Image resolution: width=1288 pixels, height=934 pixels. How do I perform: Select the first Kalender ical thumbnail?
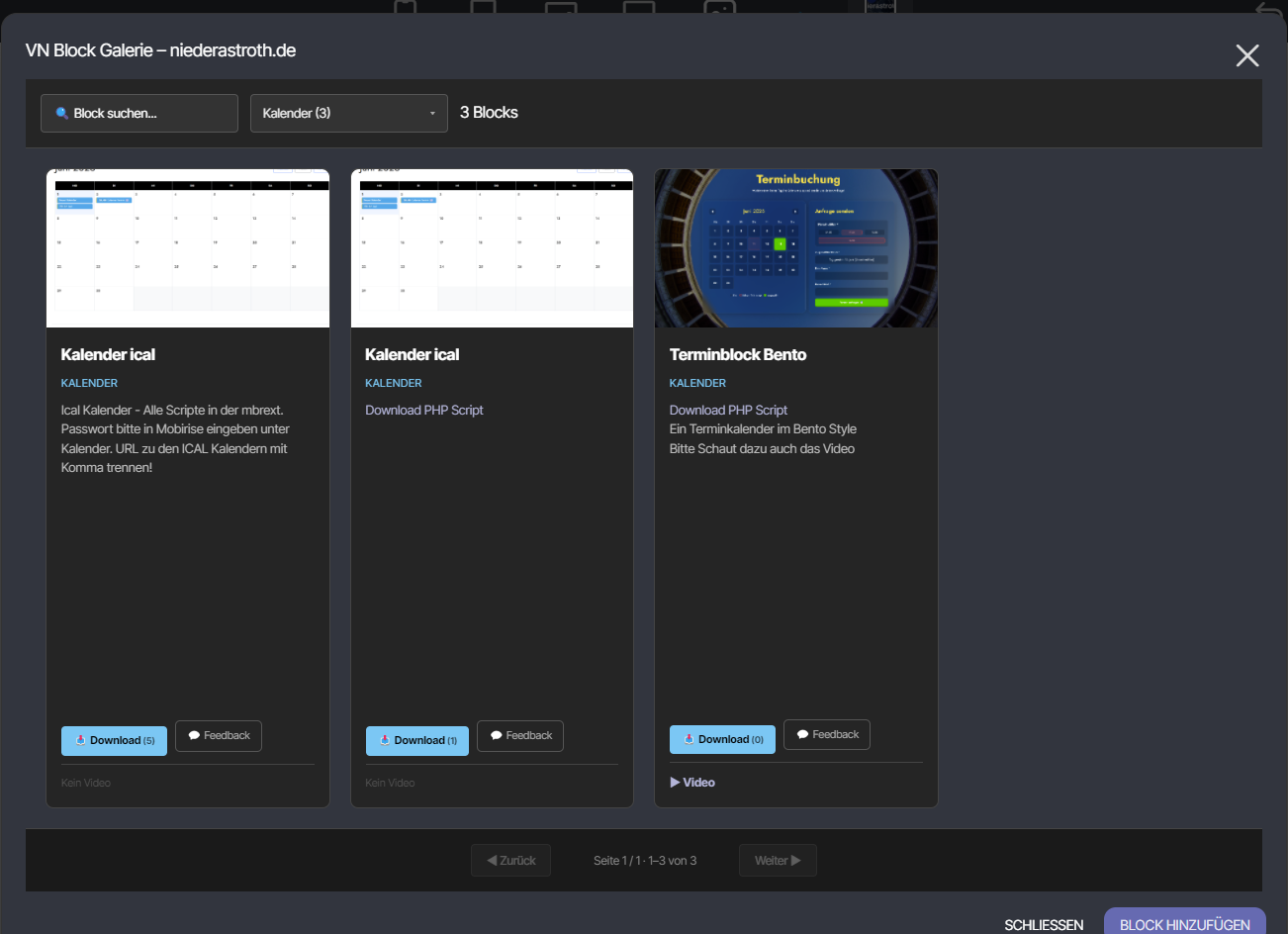coord(188,248)
